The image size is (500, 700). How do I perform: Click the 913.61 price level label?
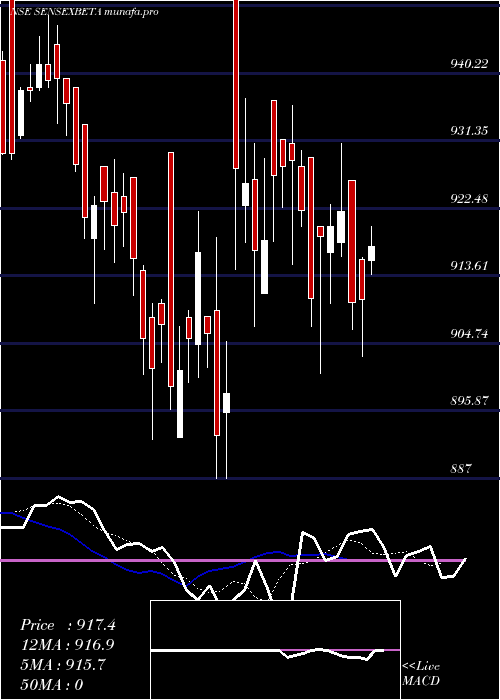click(469, 266)
